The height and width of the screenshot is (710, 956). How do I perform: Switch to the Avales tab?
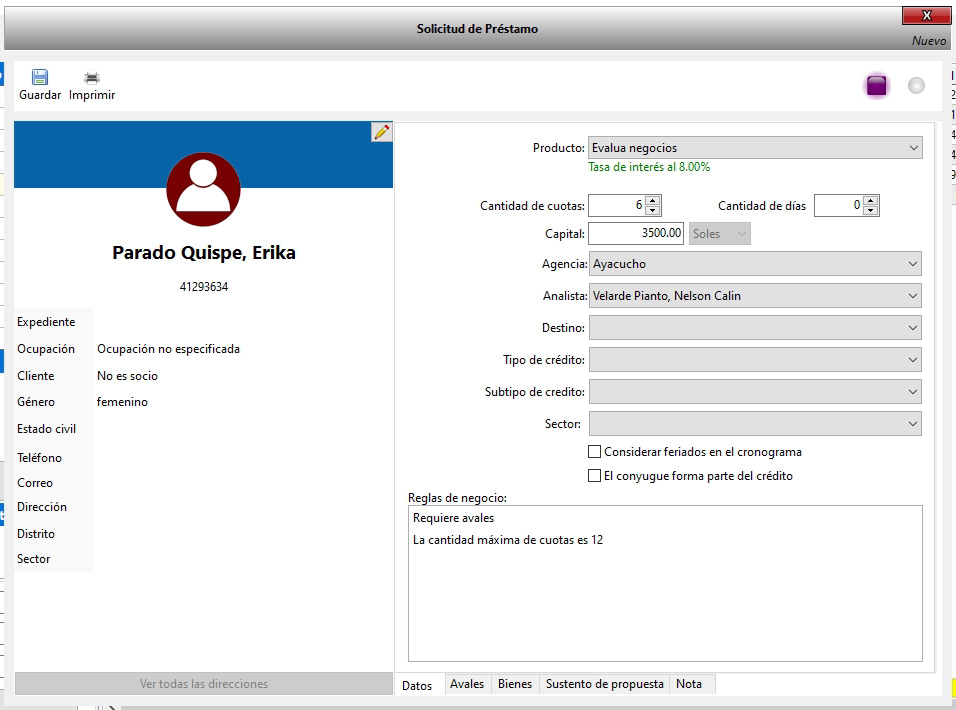[x=467, y=684]
